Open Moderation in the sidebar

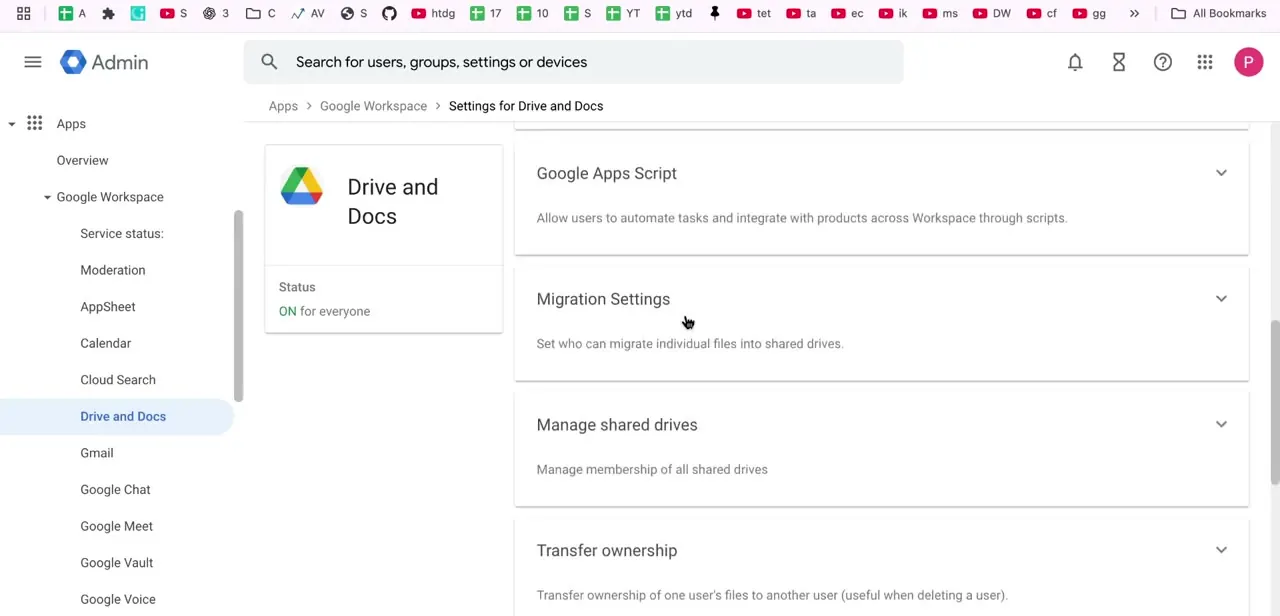pos(113,270)
